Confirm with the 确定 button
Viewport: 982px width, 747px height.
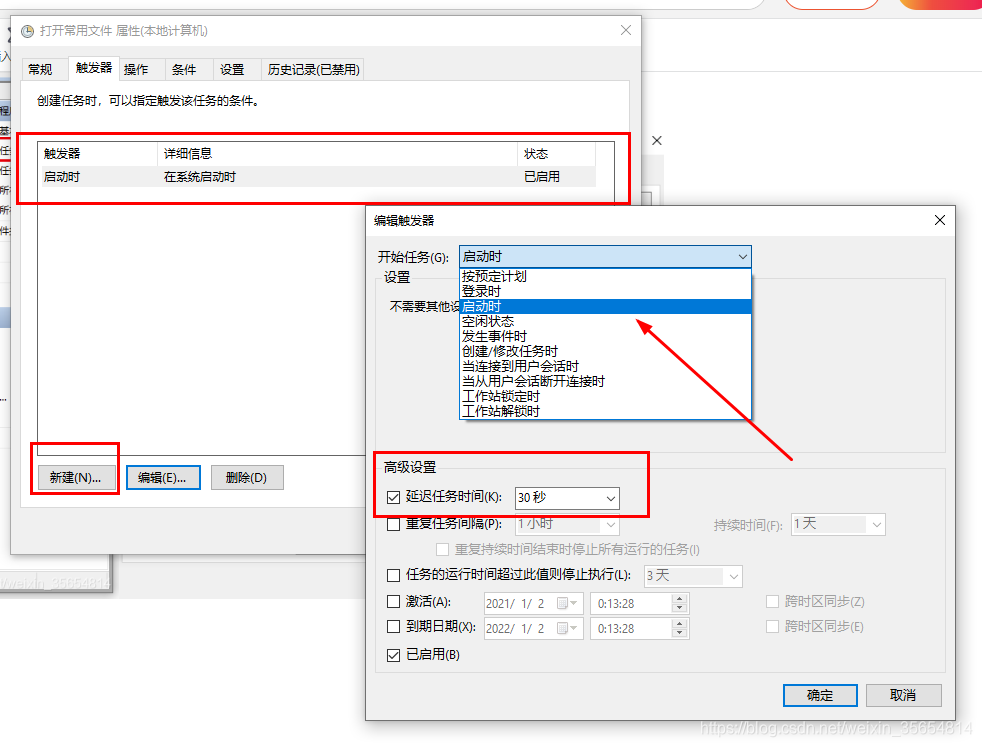pos(820,695)
